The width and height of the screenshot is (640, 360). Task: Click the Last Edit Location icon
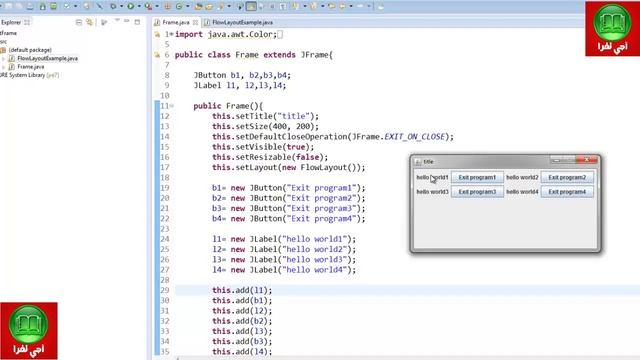point(332,6)
